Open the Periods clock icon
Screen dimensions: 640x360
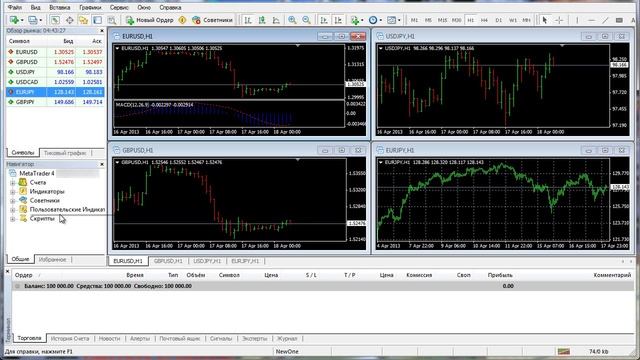(x=373, y=20)
